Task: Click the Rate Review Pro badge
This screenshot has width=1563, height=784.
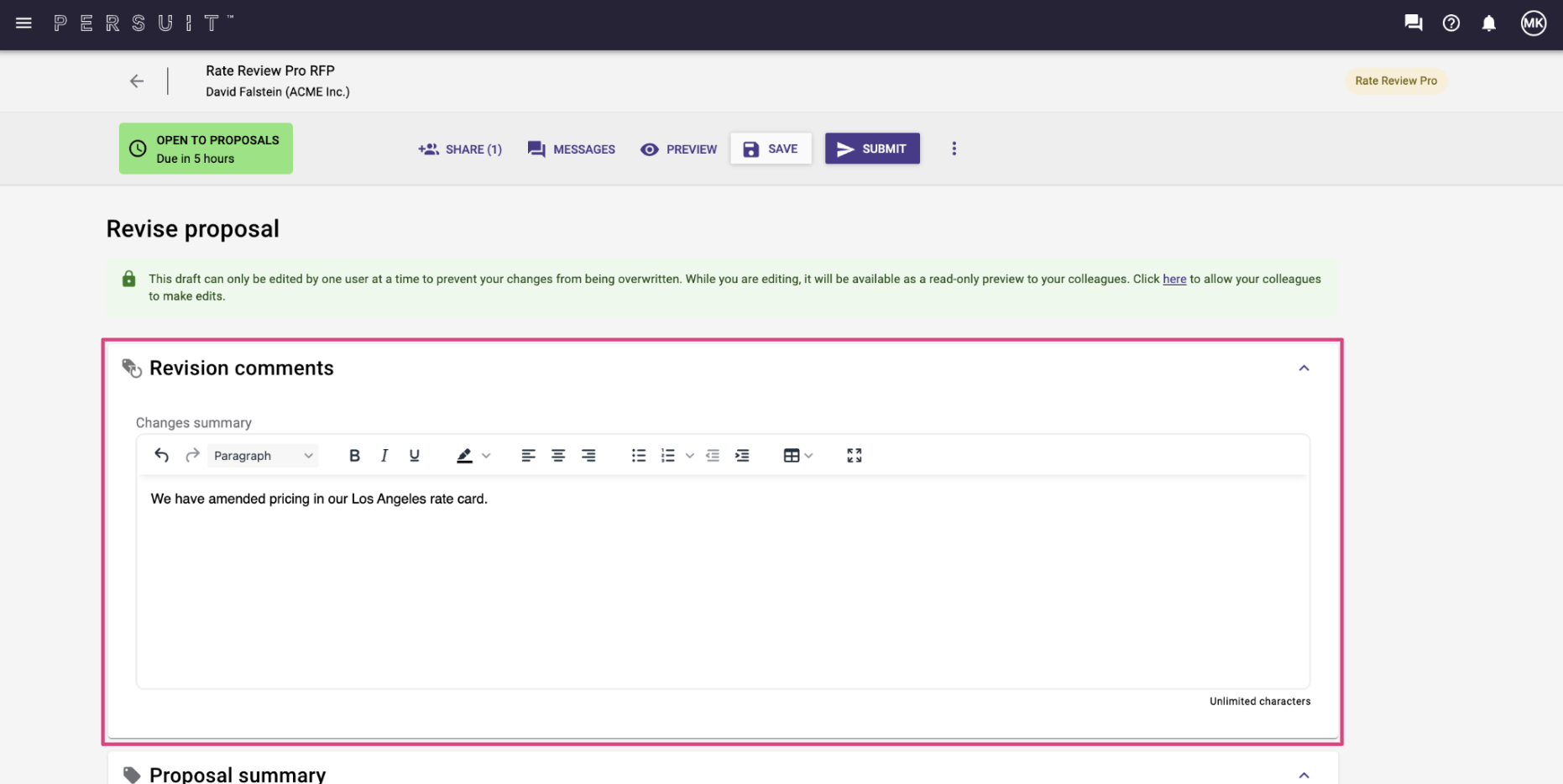Action: [x=1395, y=81]
